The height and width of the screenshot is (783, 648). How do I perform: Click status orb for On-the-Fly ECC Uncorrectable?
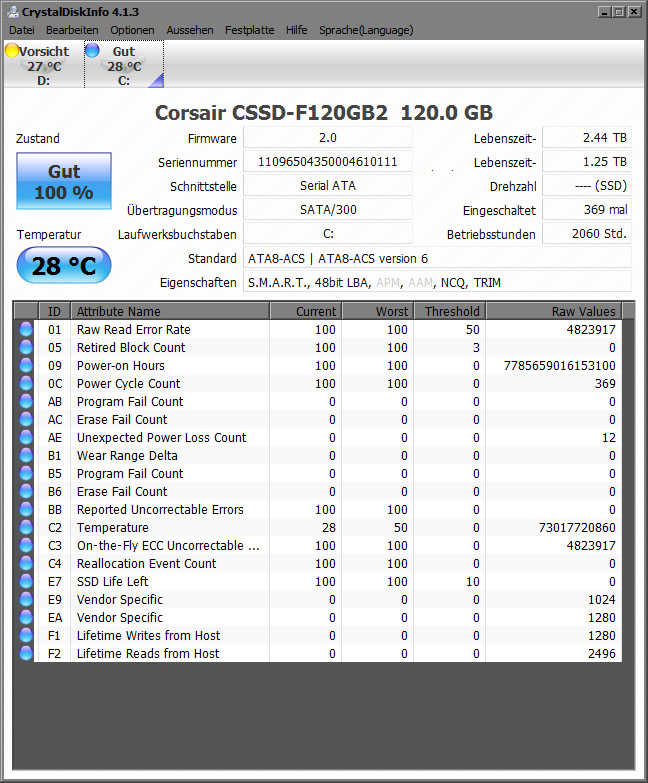(26, 545)
